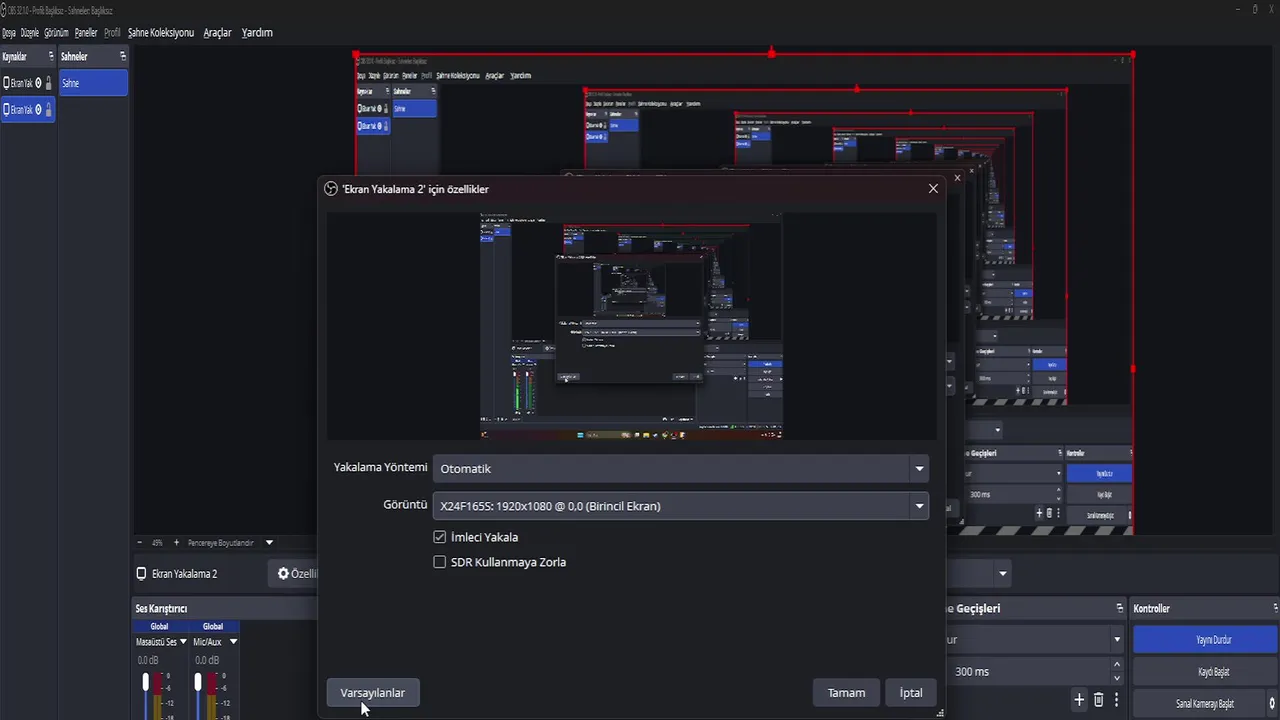
Task: Click the OBS logo in the properties dialog title
Action: point(331,189)
